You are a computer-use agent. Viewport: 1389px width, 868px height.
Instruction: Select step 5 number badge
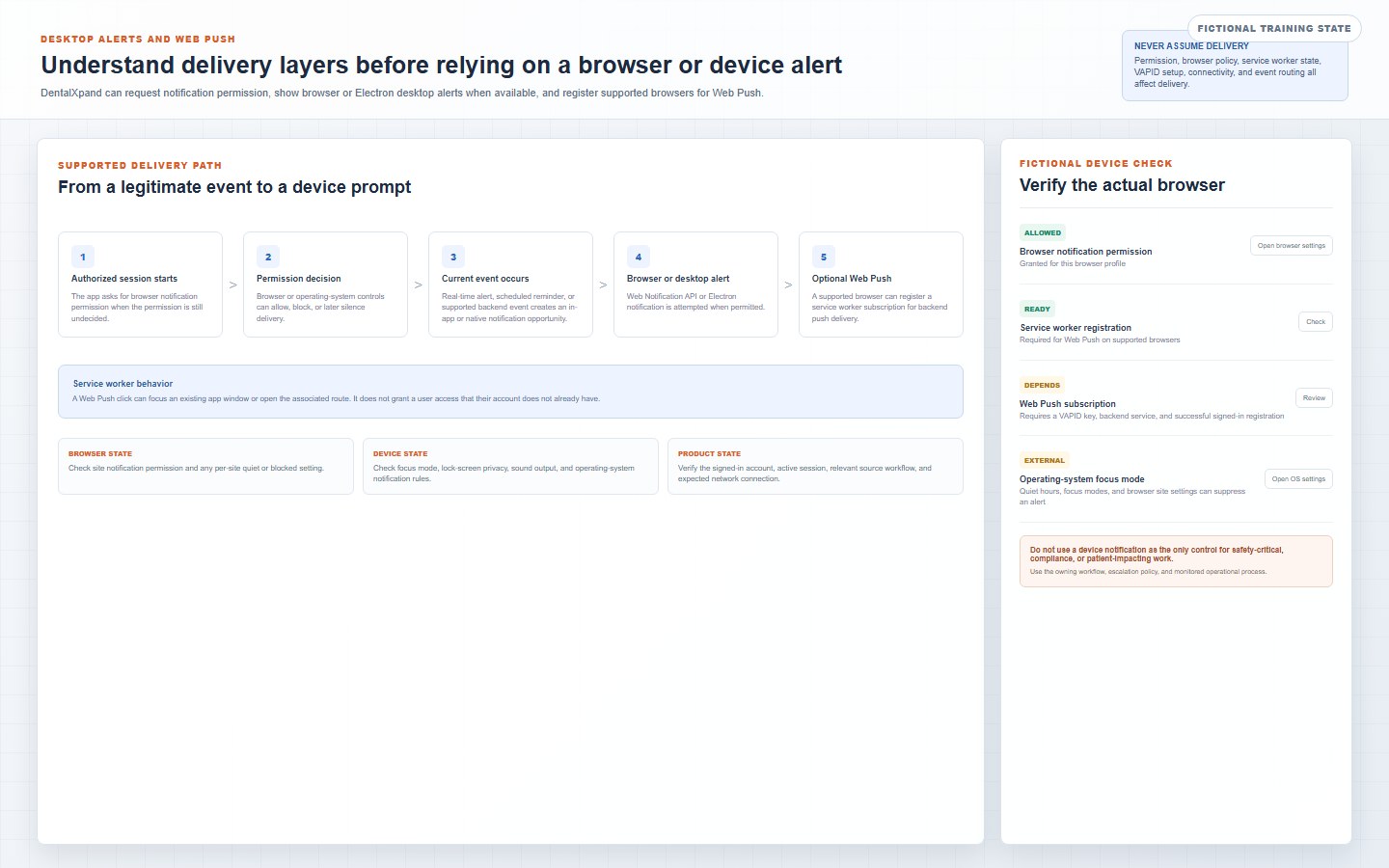point(824,257)
